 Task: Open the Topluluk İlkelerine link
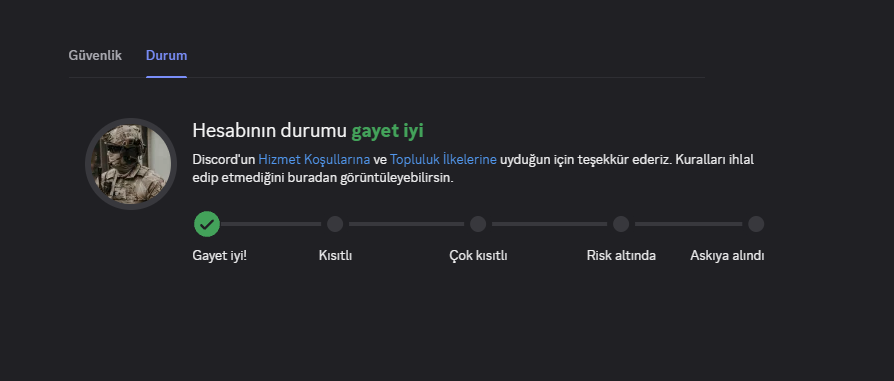[x=444, y=159]
